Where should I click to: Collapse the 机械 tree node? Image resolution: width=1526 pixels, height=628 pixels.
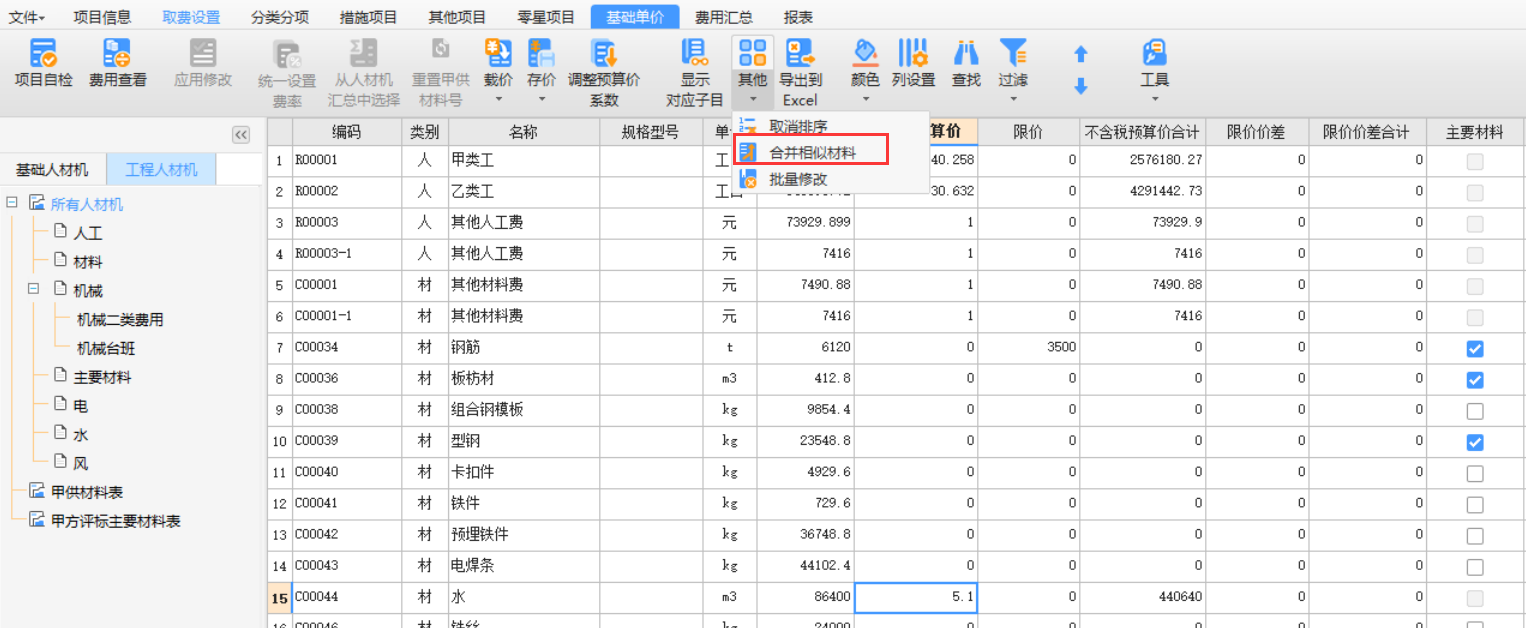[x=33, y=290]
